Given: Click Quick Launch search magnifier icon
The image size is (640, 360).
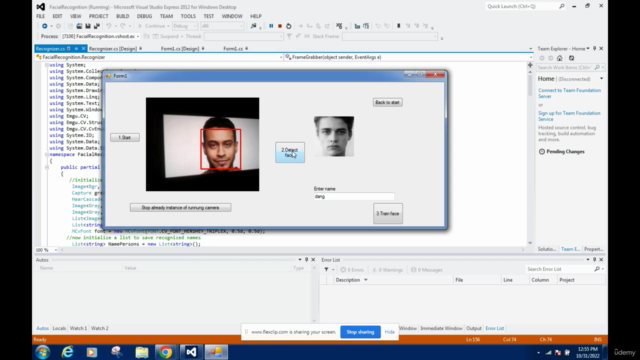Looking at the screenshot, I should (x=562, y=6).
